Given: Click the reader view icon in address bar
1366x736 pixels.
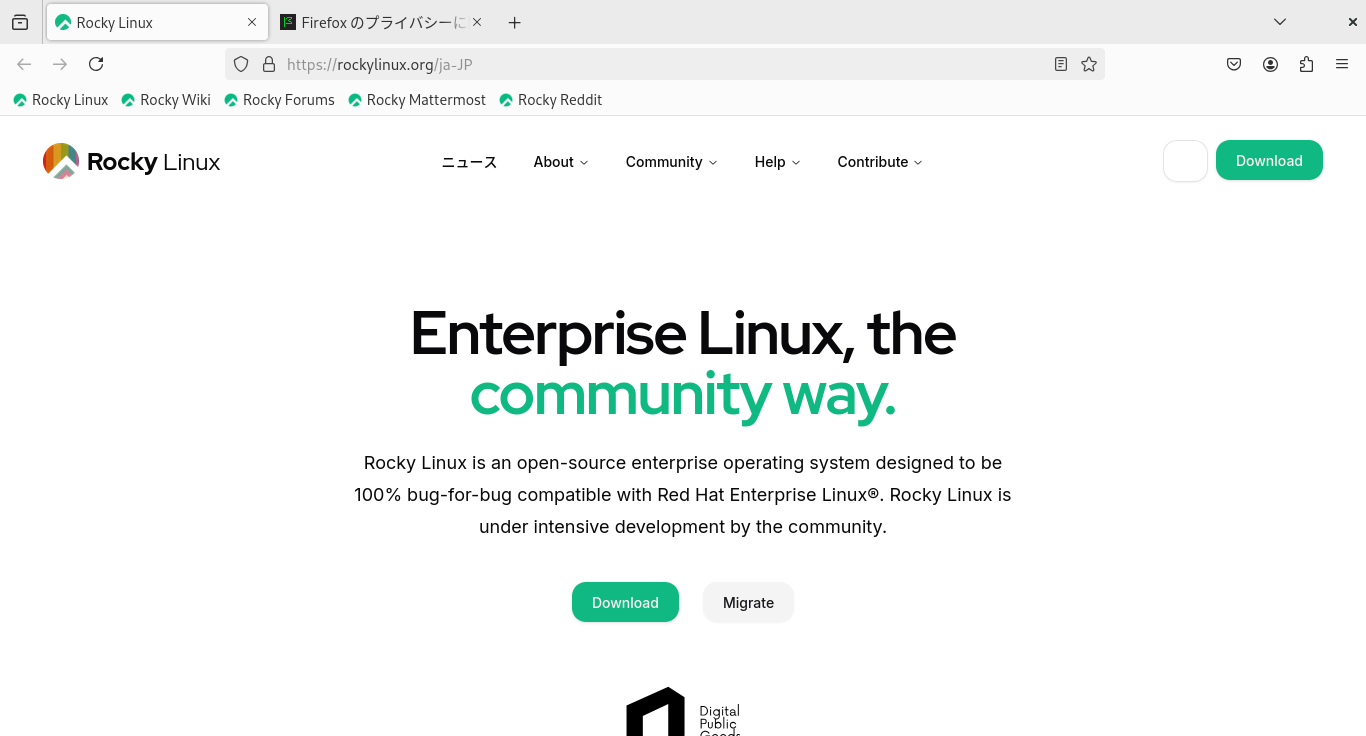Looking at the screenshot, I should point(1060,63).
